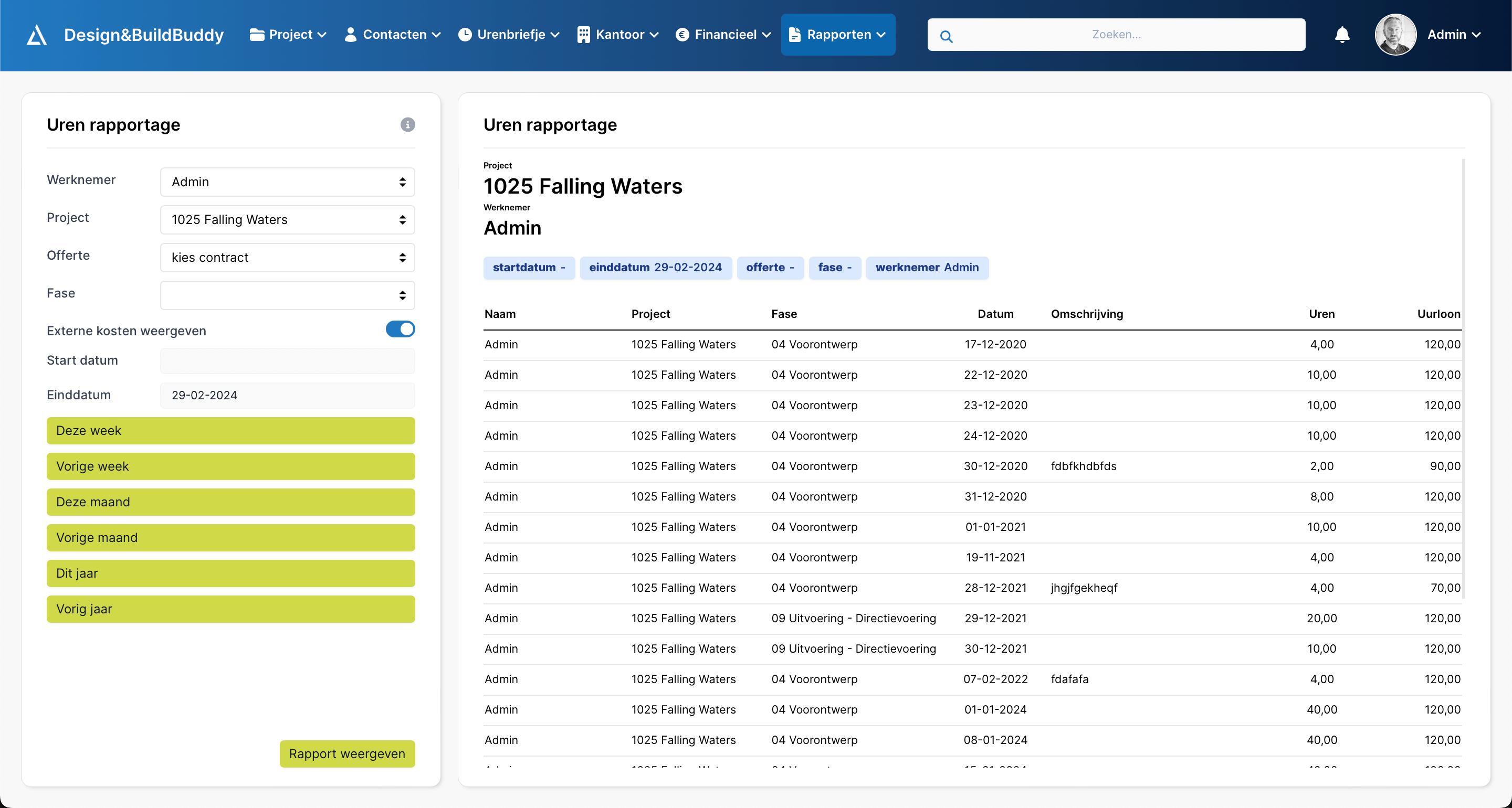Click the date 01-01-2024 cell
The height and width of the screenshot is (808, 1512).
(x=995, y=710)
